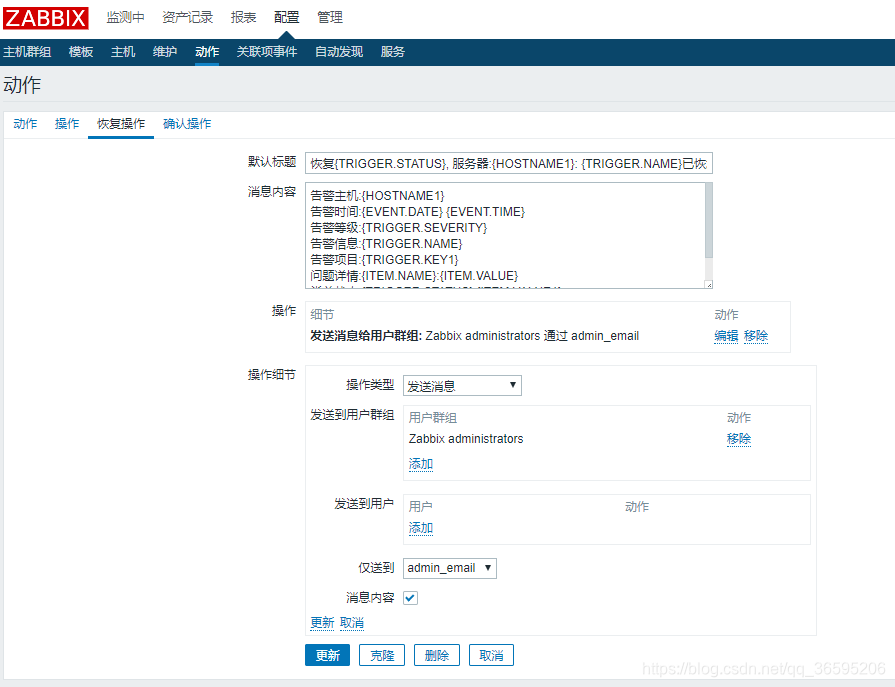895x687 pixels.
Task: Click the 更新 link in operation details
Action: point(322,623)
